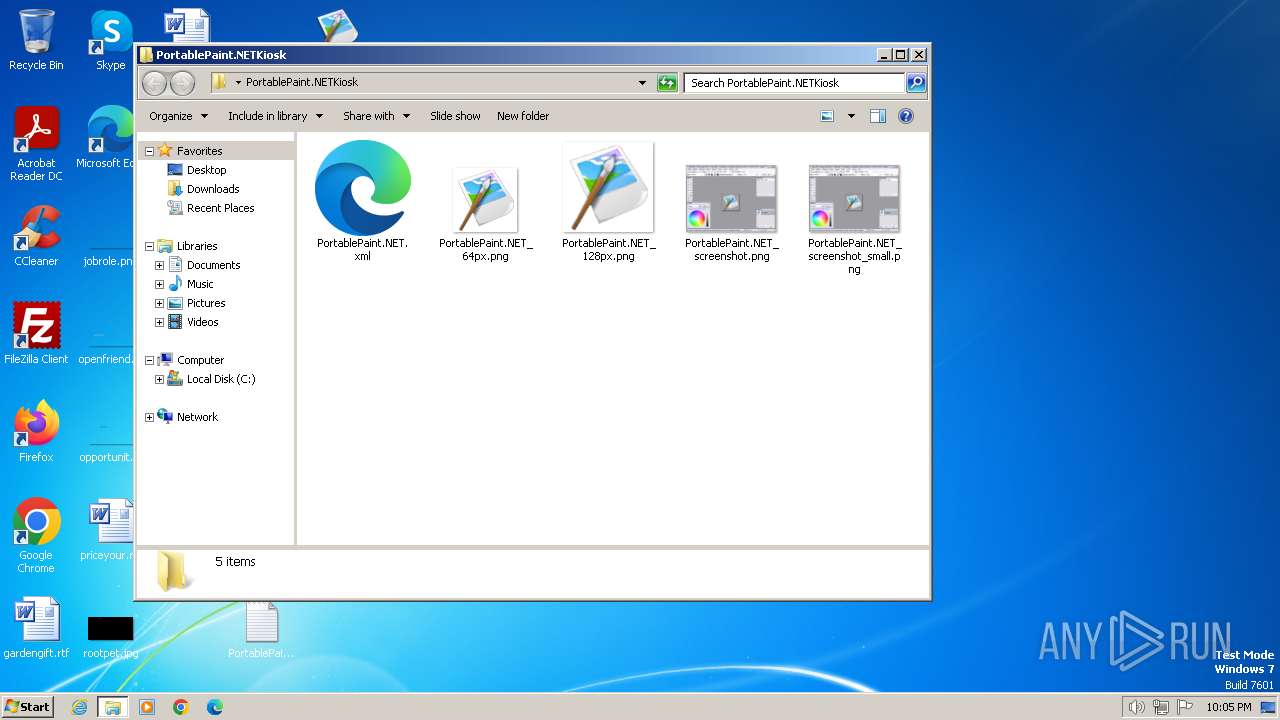1280x720 pixels.
Task: Select the PortablePaint.NET_screenshot.png thumbnail
Action: pyautogui.click(x=731, y=199)
